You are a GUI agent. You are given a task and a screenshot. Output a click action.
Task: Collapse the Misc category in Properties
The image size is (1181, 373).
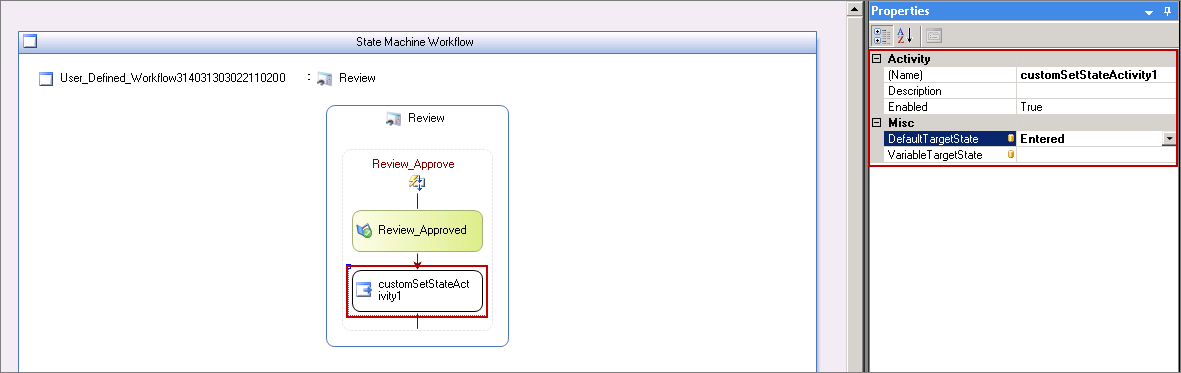[877, 123]
